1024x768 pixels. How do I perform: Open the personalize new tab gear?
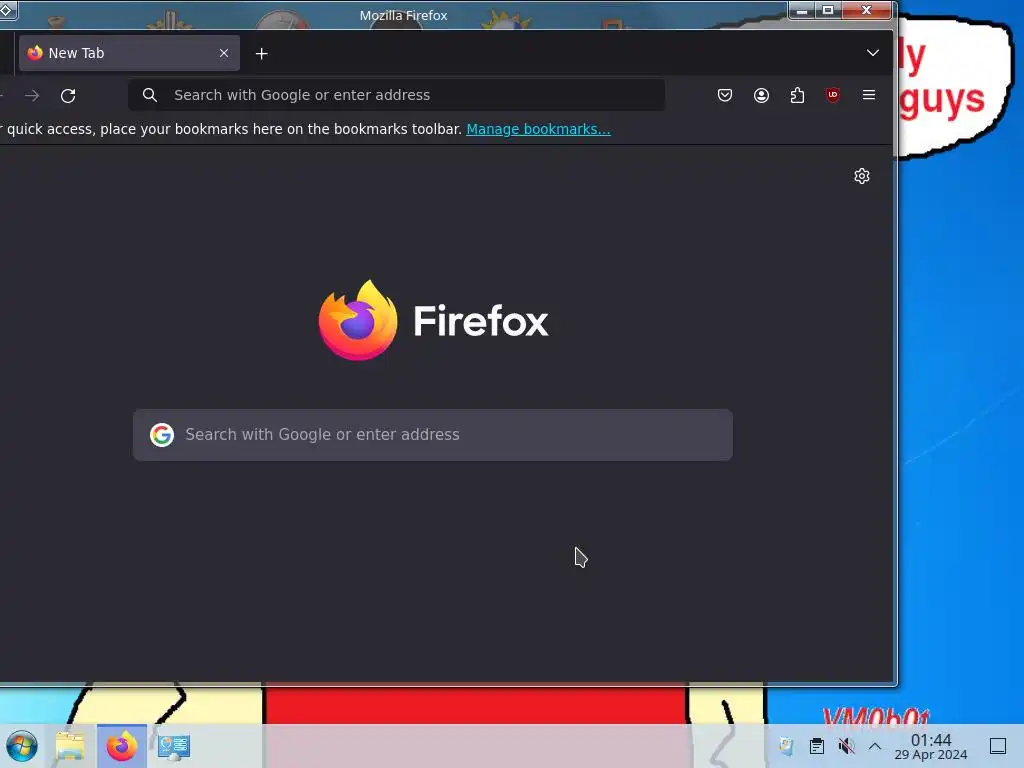(x=862, y=176)
